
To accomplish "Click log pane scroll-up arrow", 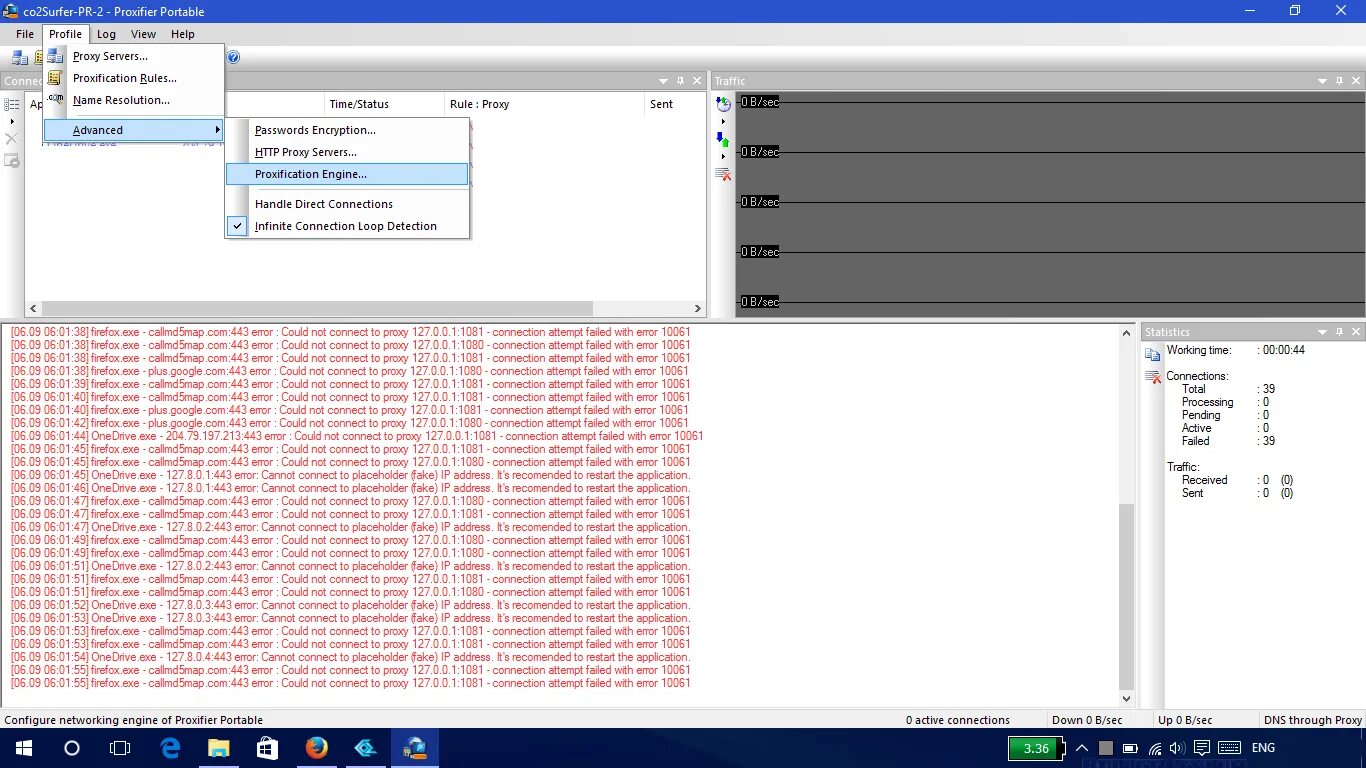I will pyautogui.click(x=1127, y=333).
